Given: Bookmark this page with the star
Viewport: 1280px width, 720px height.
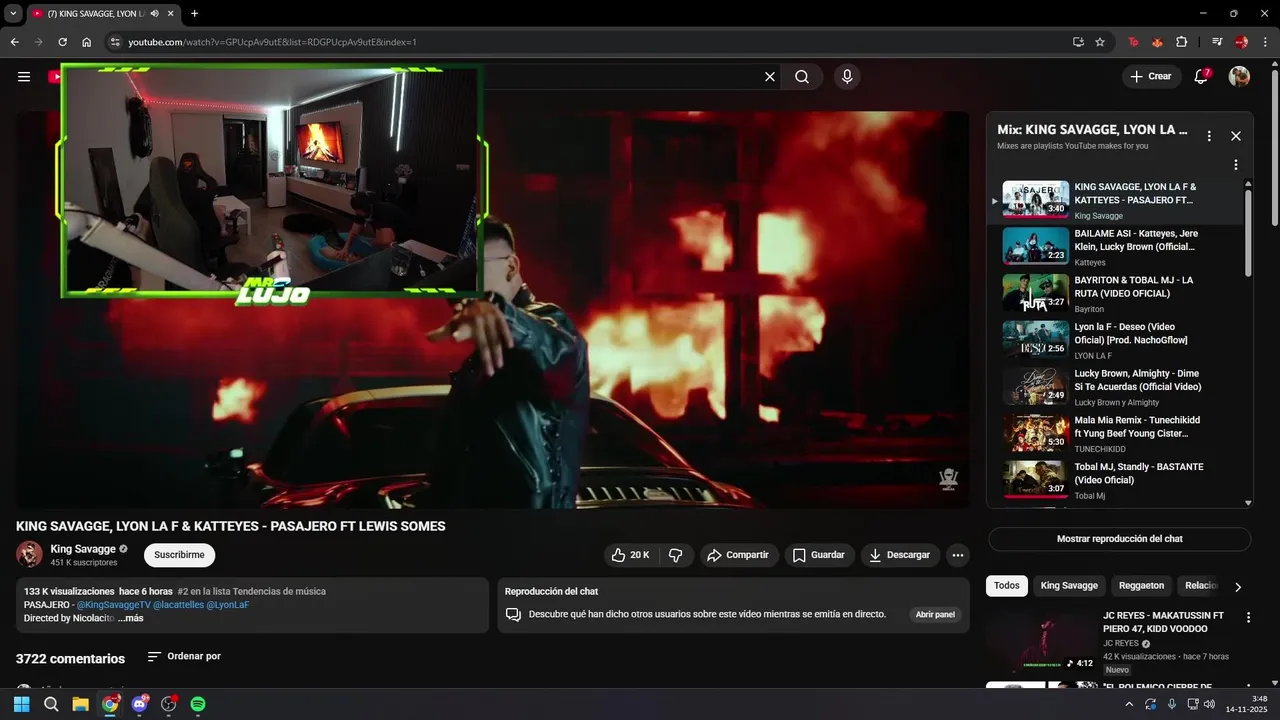Looking at the screenshot, I should (x=1100, y=42).
